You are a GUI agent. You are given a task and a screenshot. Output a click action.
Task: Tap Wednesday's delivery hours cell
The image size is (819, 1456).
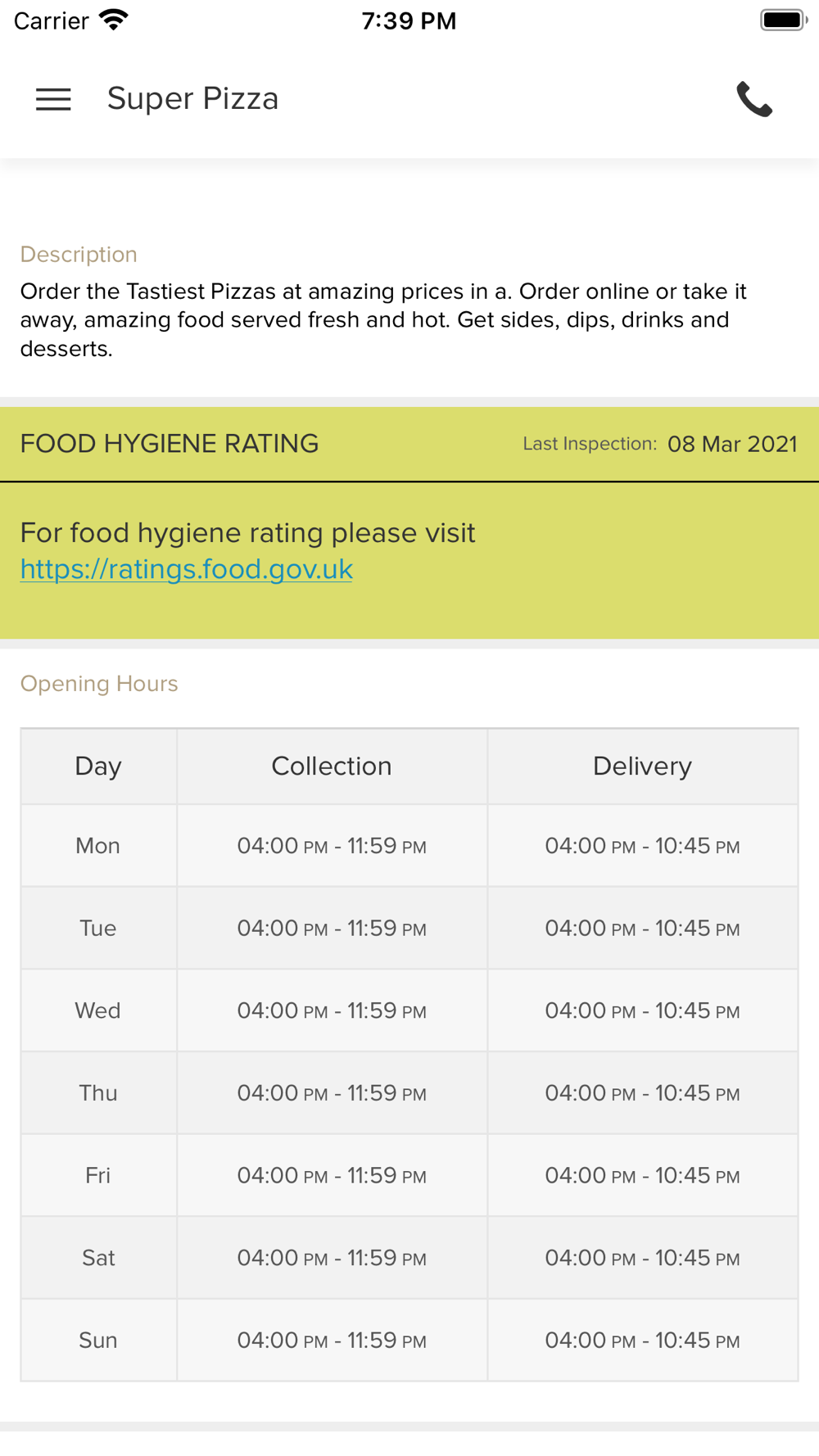642,1011
